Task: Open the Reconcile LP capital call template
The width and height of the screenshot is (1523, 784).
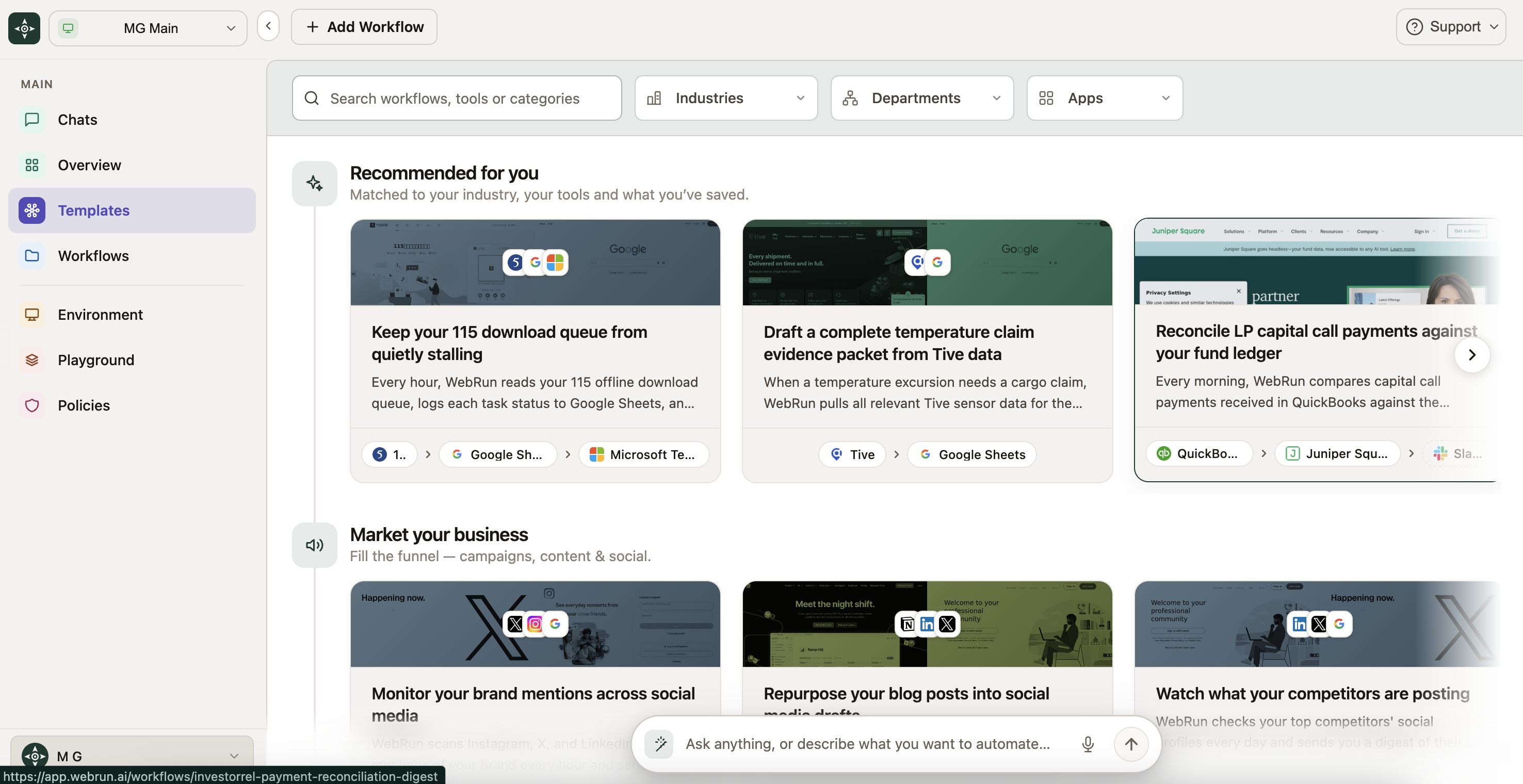Action: [1316, 342]
